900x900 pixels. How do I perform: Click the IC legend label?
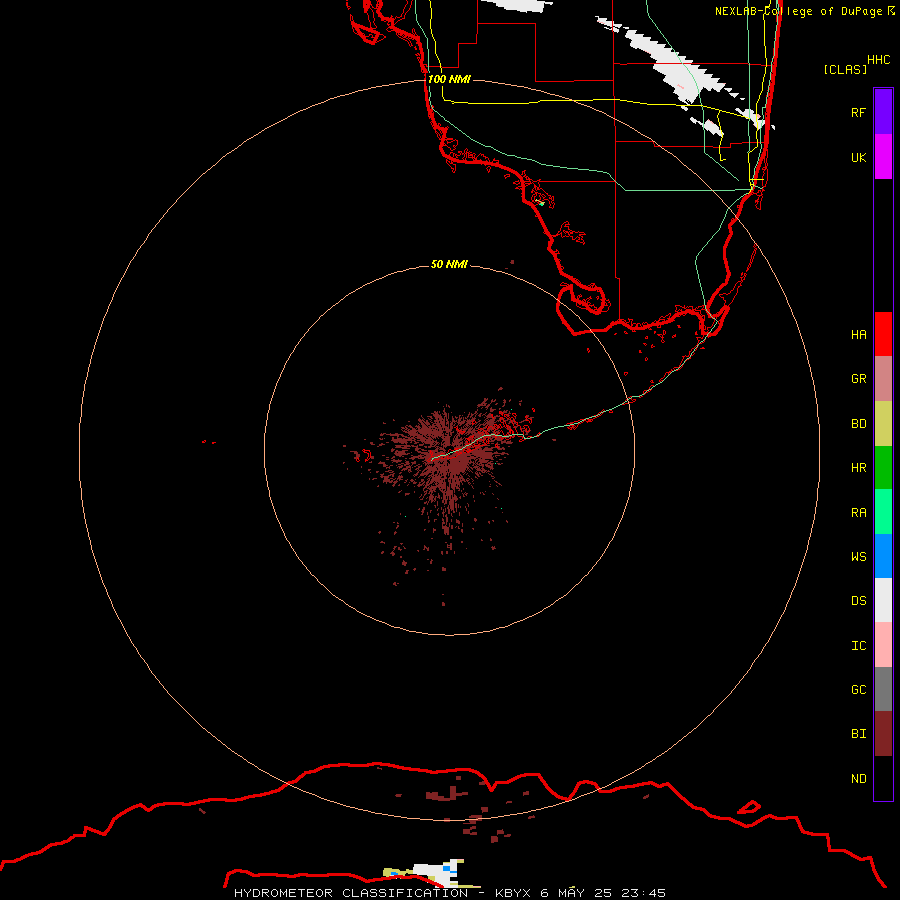click(858, 646)
